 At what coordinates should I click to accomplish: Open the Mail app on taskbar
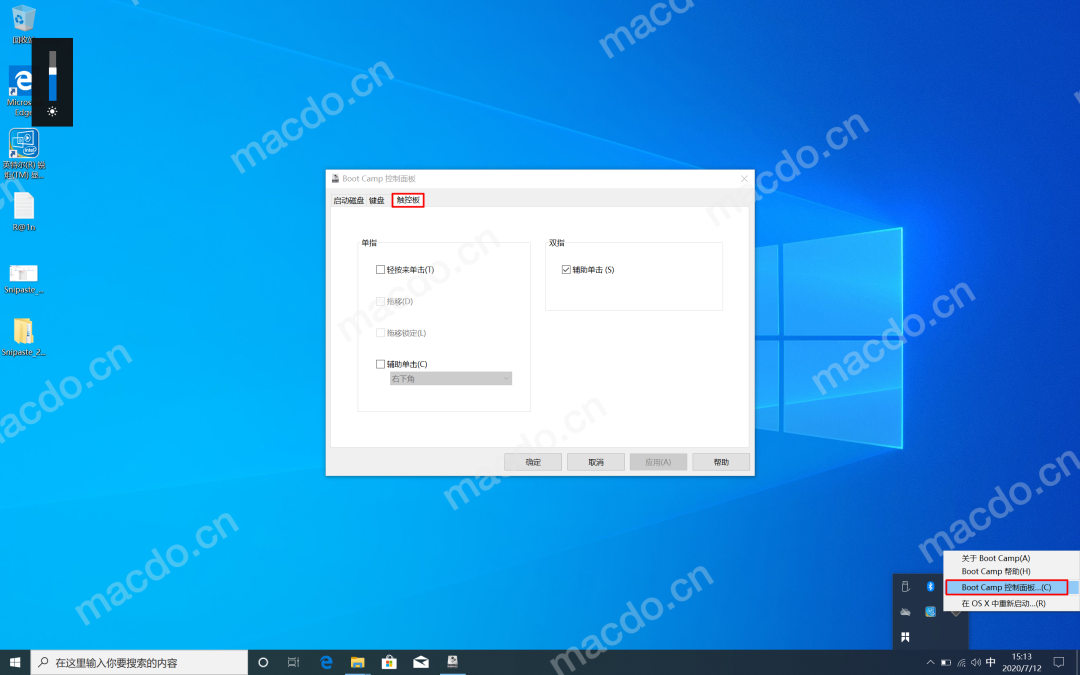[x=421, y=662]
